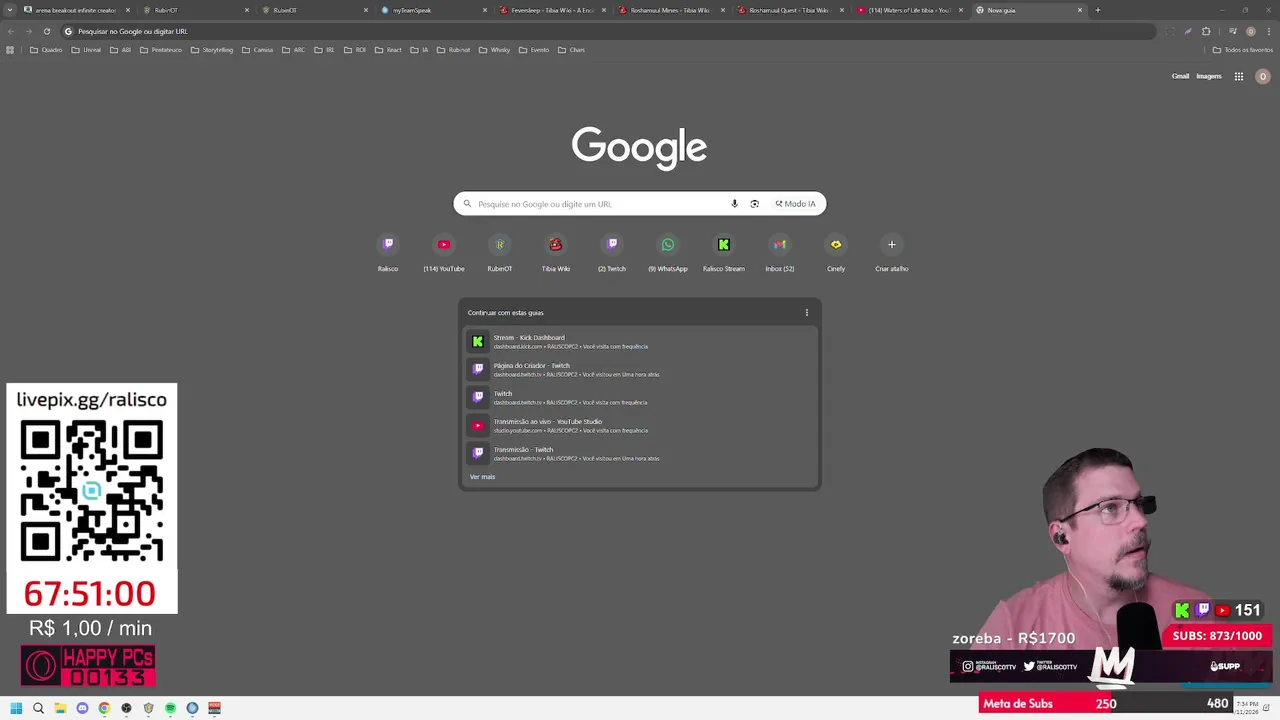
Task: Switch to the Feverstleep - Tibia Wiki tab
Action: (x=551, y=10)
